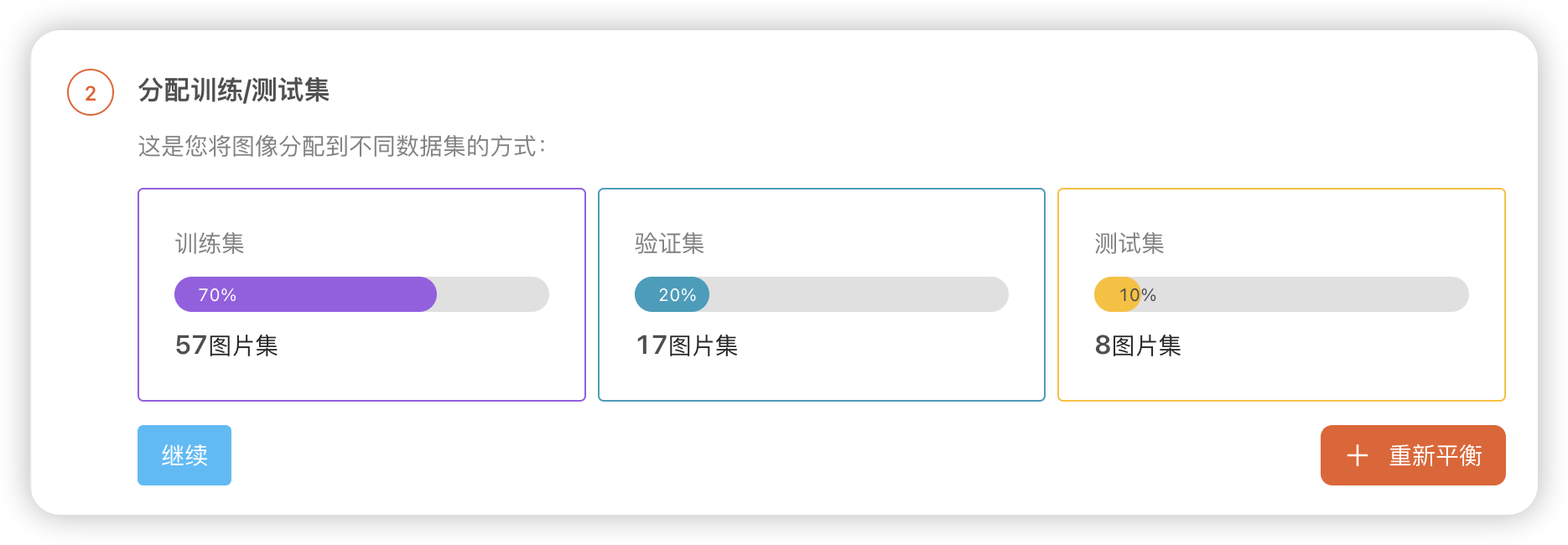Click the 17图片集 count text
The width and height of the screenshot is (1568, 545).
(687, 345)
